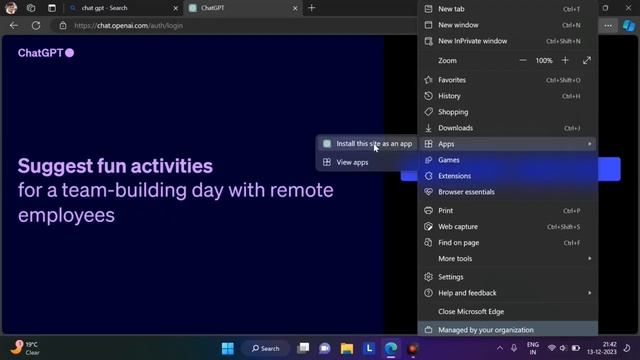Click the Shopping tag icon
This screenshot has height=360, width=640.
428,112
